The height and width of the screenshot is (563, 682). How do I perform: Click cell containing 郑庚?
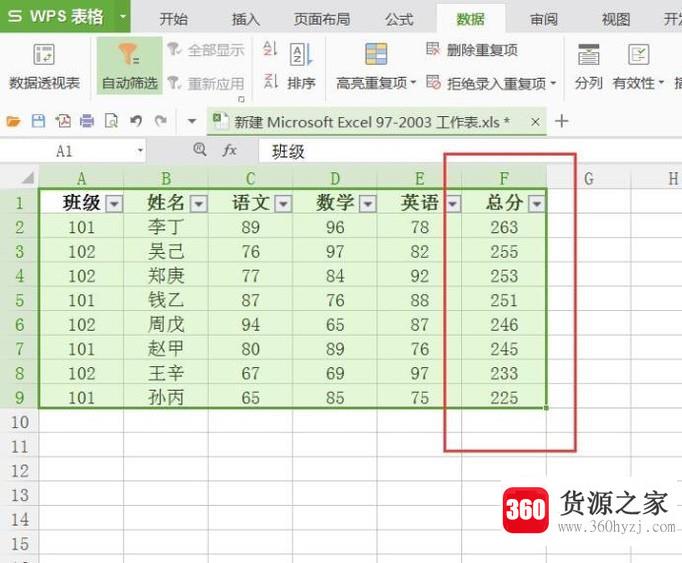[166, 276]
